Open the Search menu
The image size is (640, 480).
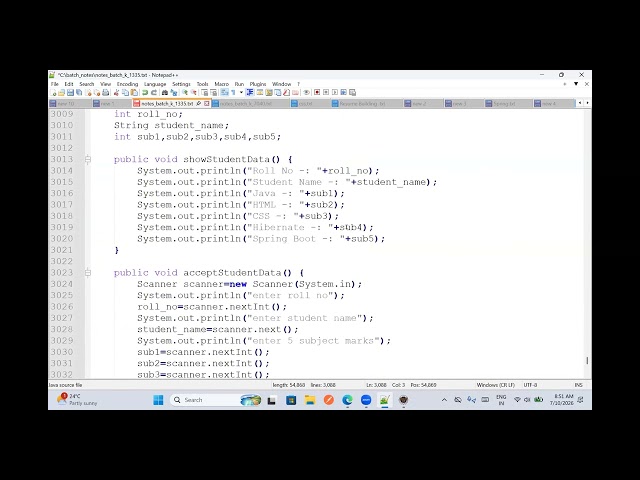pyautogui.click(x=87, y=84)
